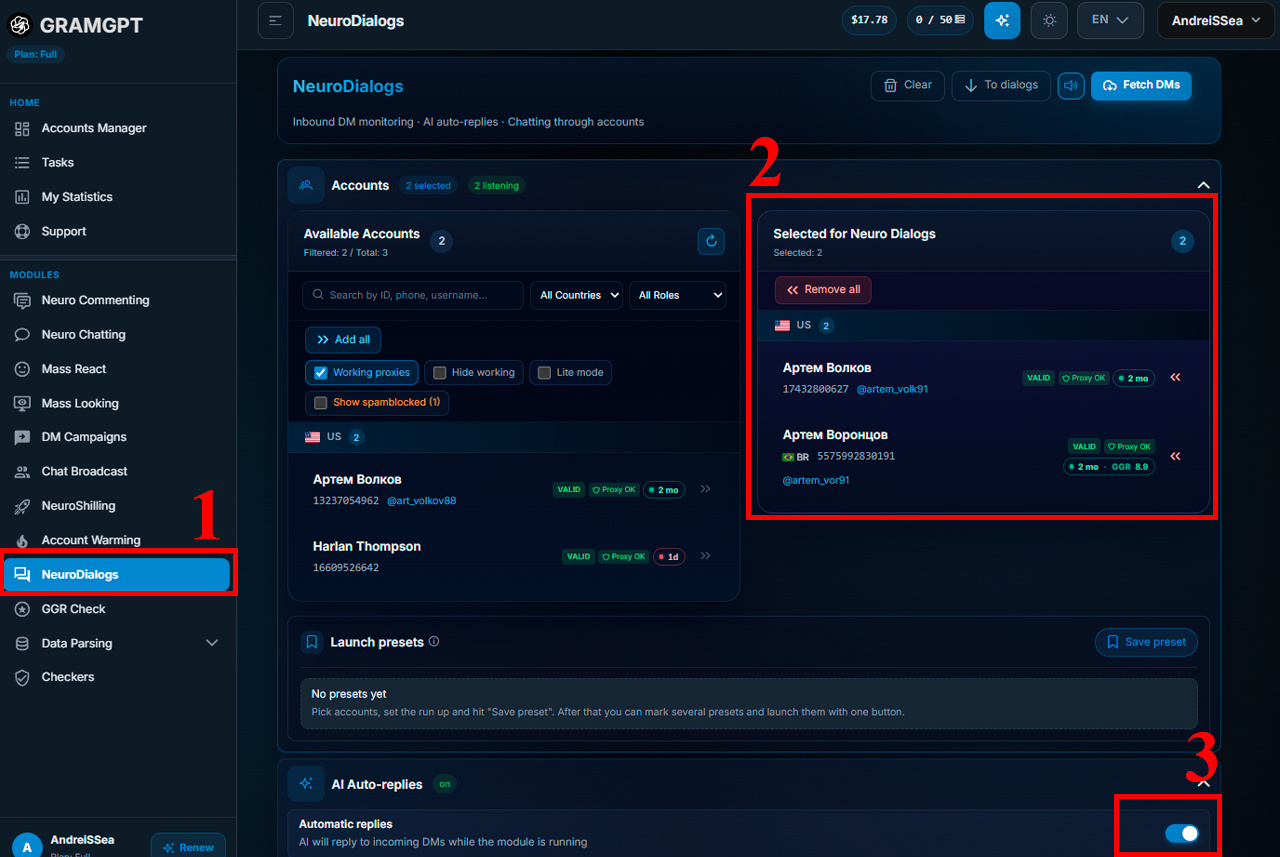1280x857 pixels.
Task: Click the 0 / 50 counter badge
Action: pos(940,20)
